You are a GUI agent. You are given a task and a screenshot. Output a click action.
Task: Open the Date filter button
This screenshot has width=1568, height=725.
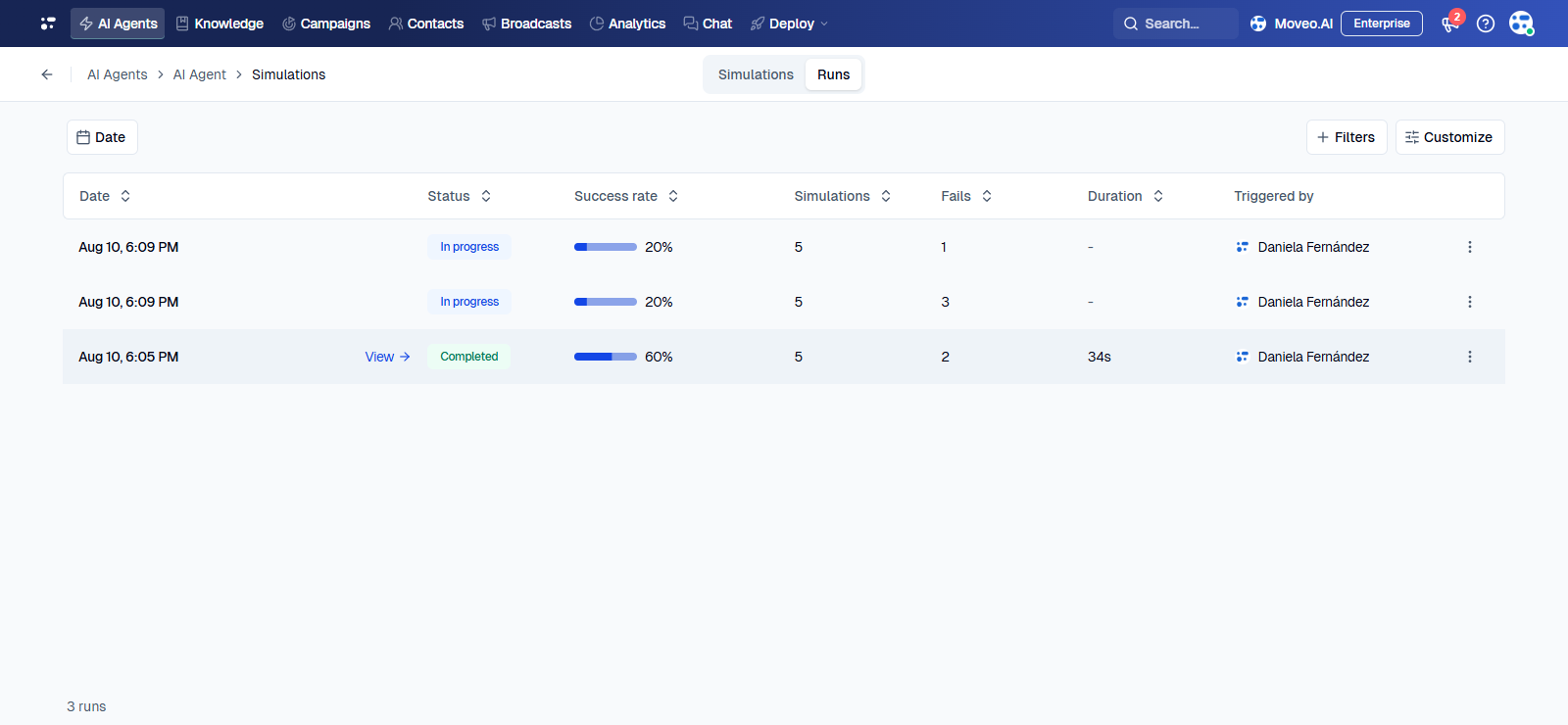pyautogui.click(x=102, y=137)
